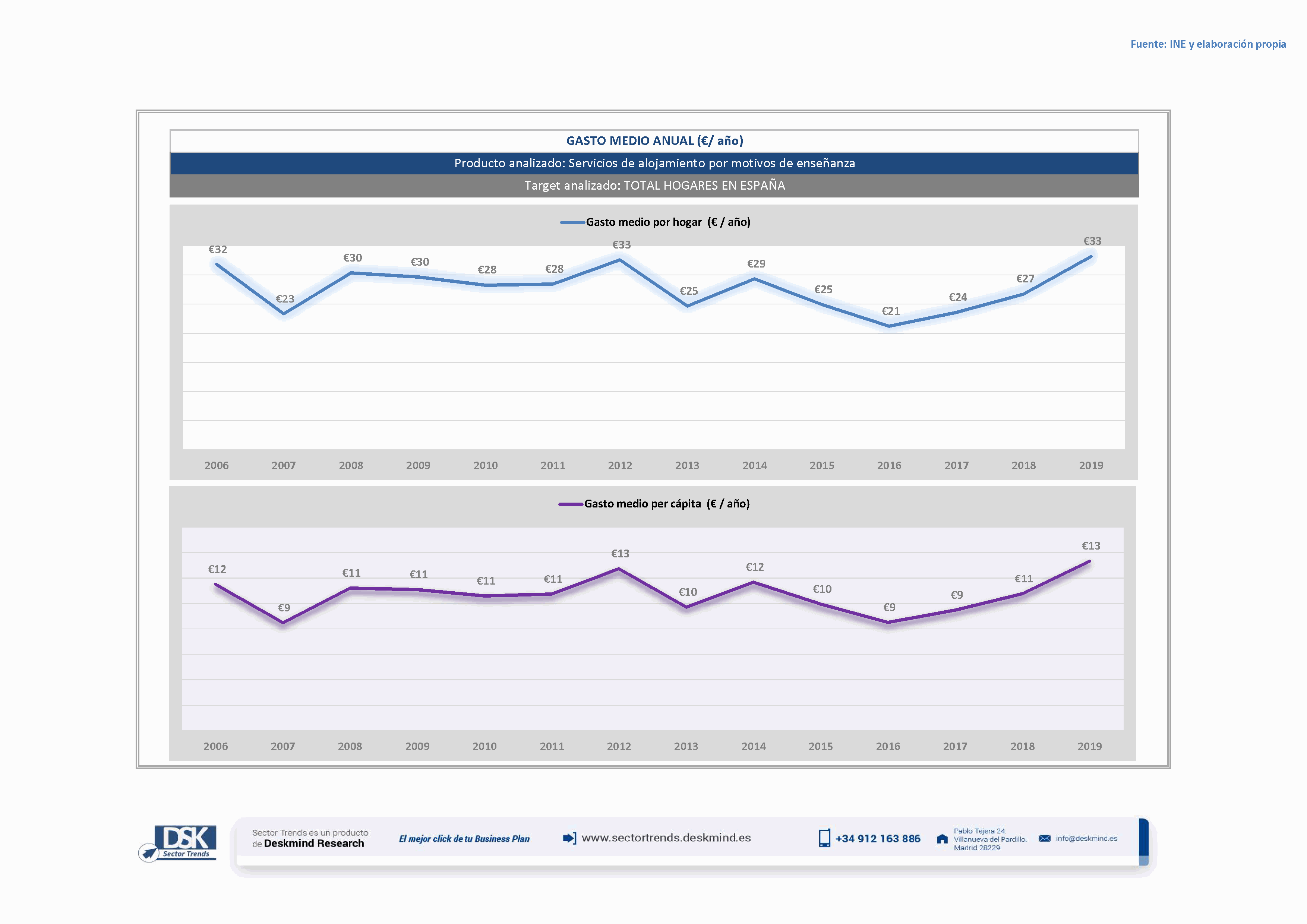Click purple legend line for Gasto medio per cápita
The width and height of the screenshot is (1307, 924).
click(x=570, y=504)
